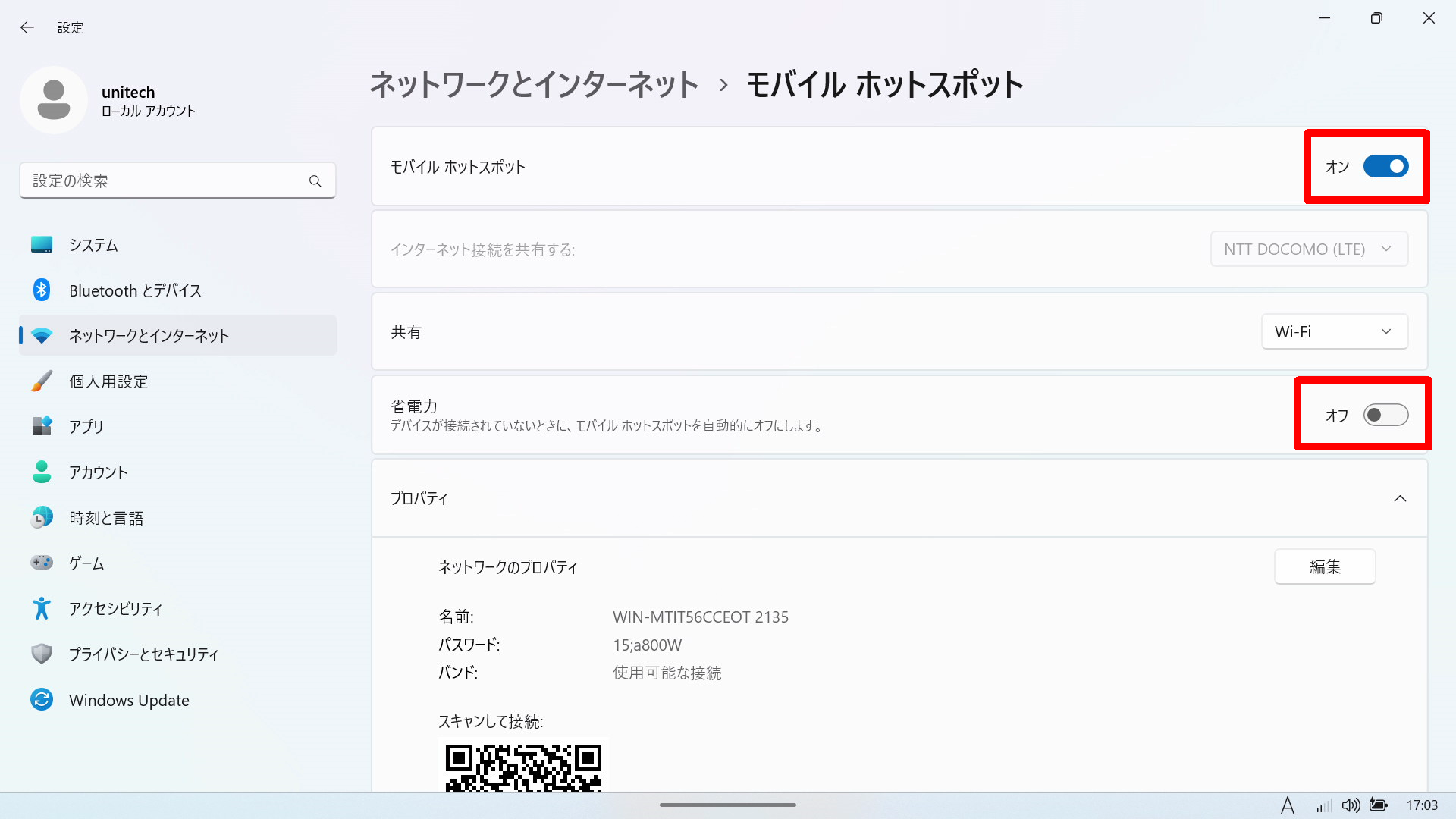Open アクセシビリティ settings
This screenshot has width=1456, height=819.
pos(115,609)
